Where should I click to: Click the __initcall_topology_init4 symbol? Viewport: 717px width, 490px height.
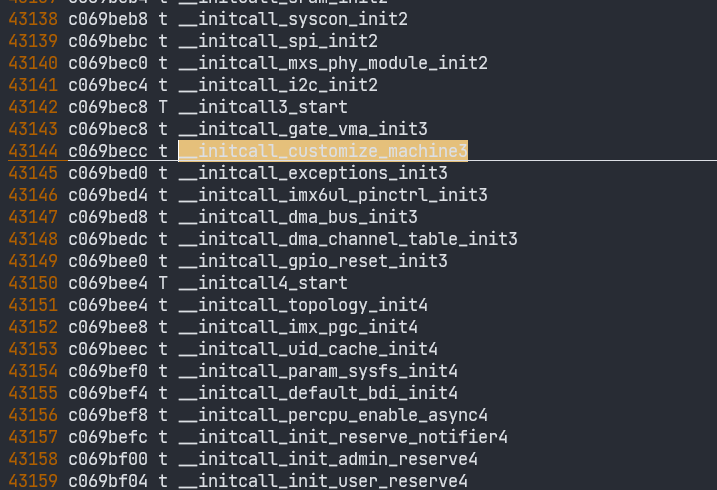click(x=303, y=305)
